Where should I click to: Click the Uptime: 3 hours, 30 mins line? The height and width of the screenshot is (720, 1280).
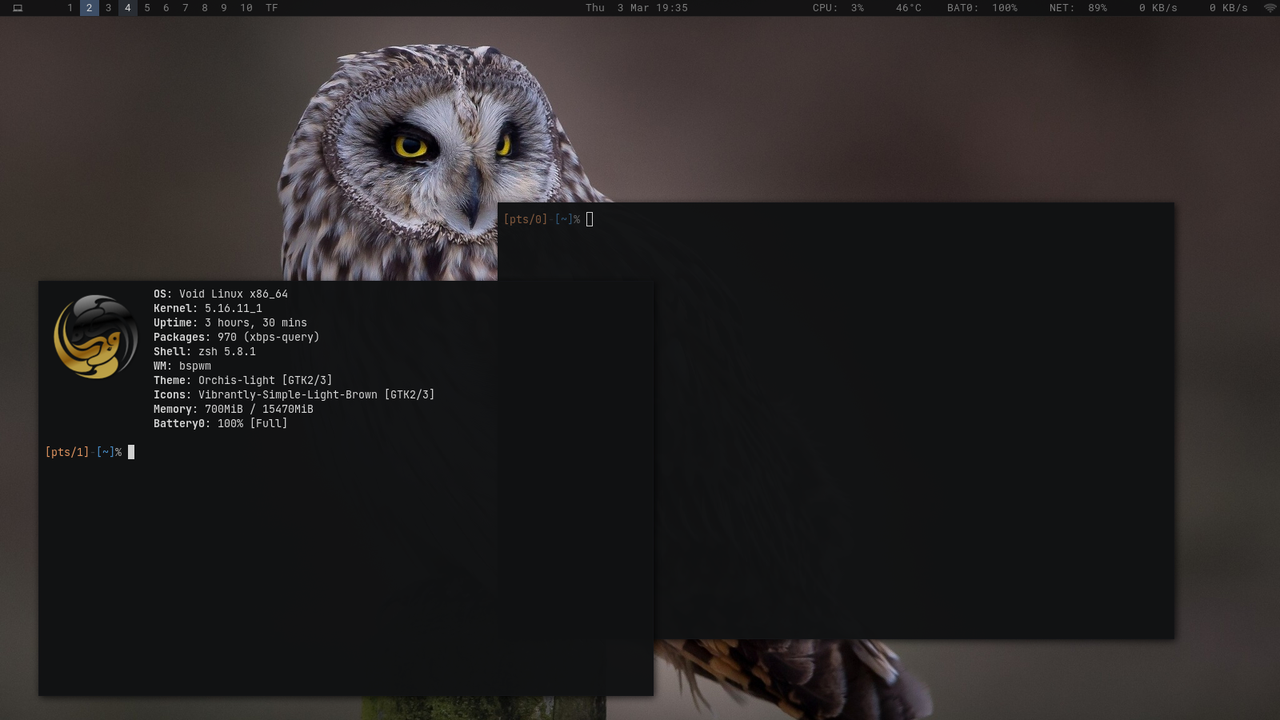click(x=230, y=323)
